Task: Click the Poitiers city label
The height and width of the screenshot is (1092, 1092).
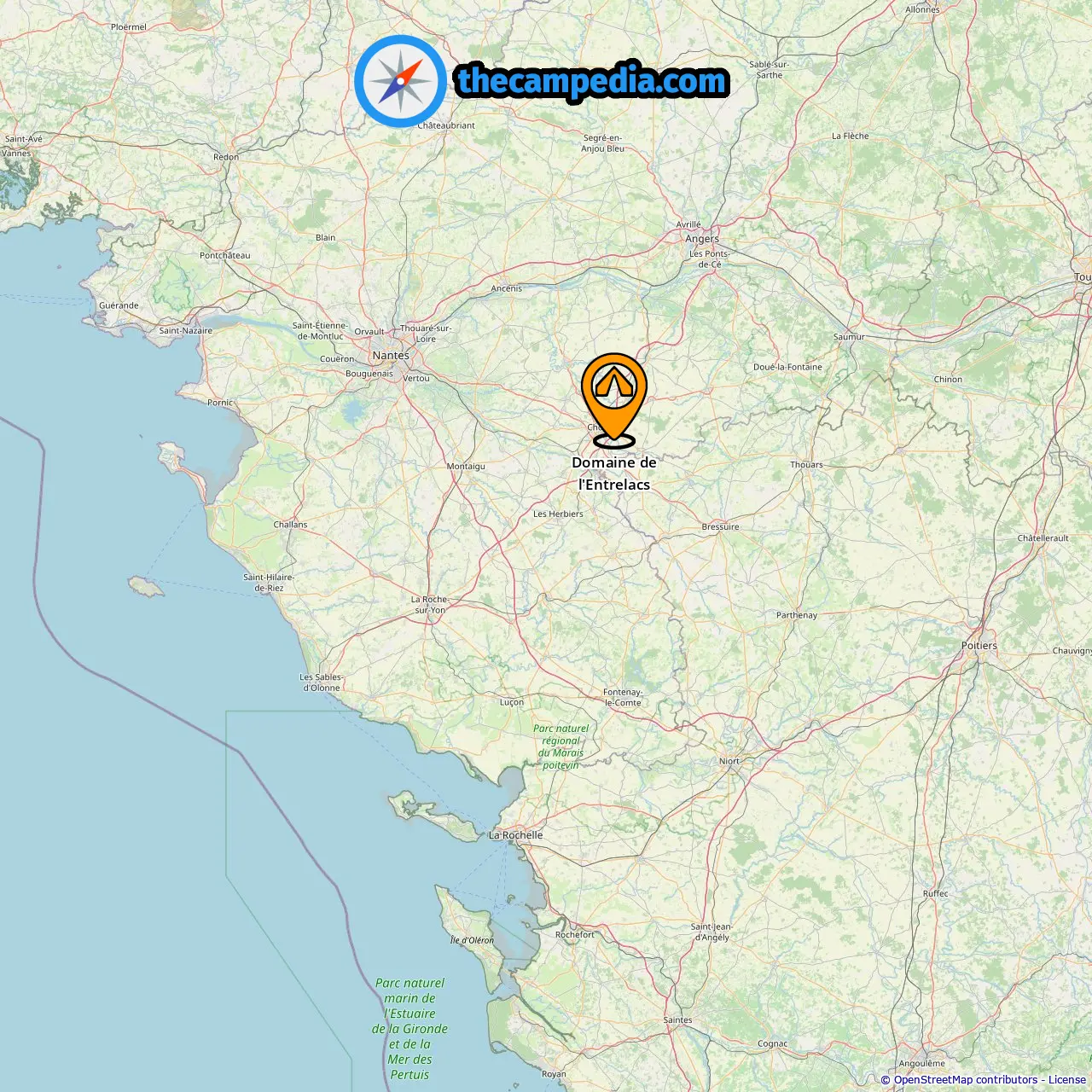Action: [x=979, y=646]
